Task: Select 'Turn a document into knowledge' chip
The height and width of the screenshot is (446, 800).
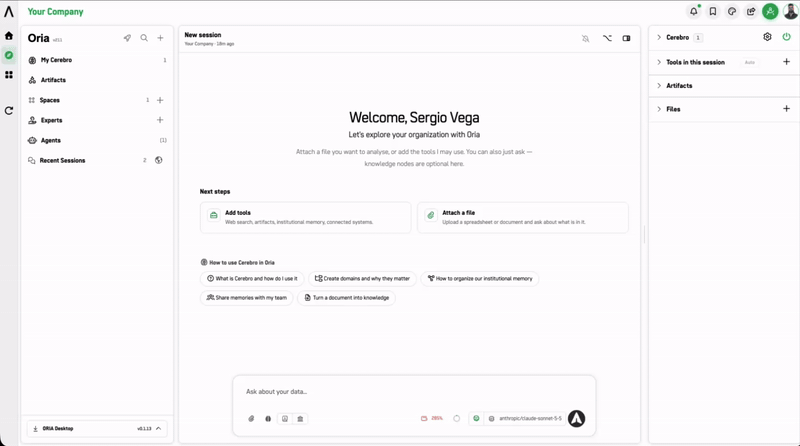Action: [x=346, y=298]
